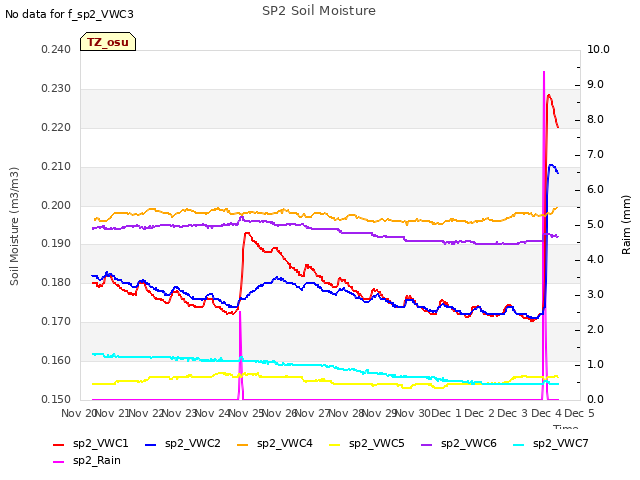Click the 0.220 left axis tick label
The width and height of the screenshot is (640, 480).
pyautogui.click(x=56, y=127)
